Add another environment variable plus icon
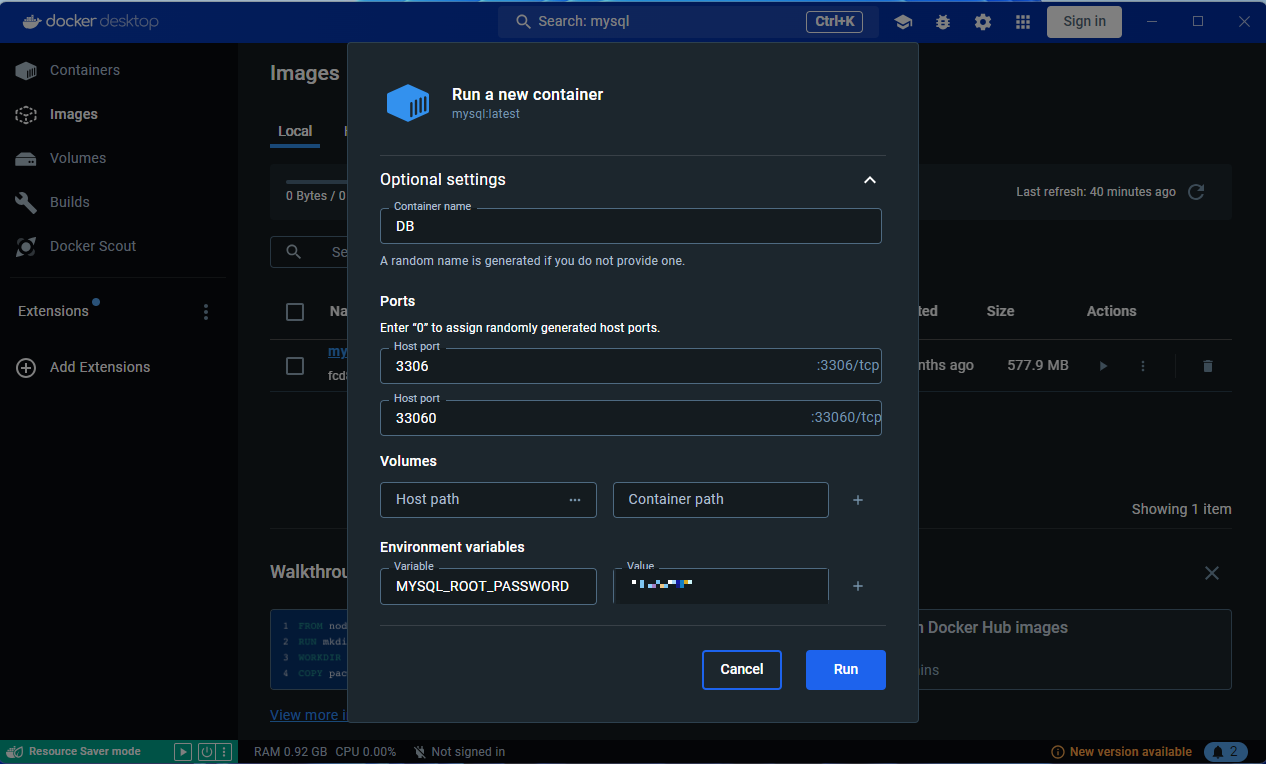The width and height of the screenshot is (1266, 764). (858, 586)
